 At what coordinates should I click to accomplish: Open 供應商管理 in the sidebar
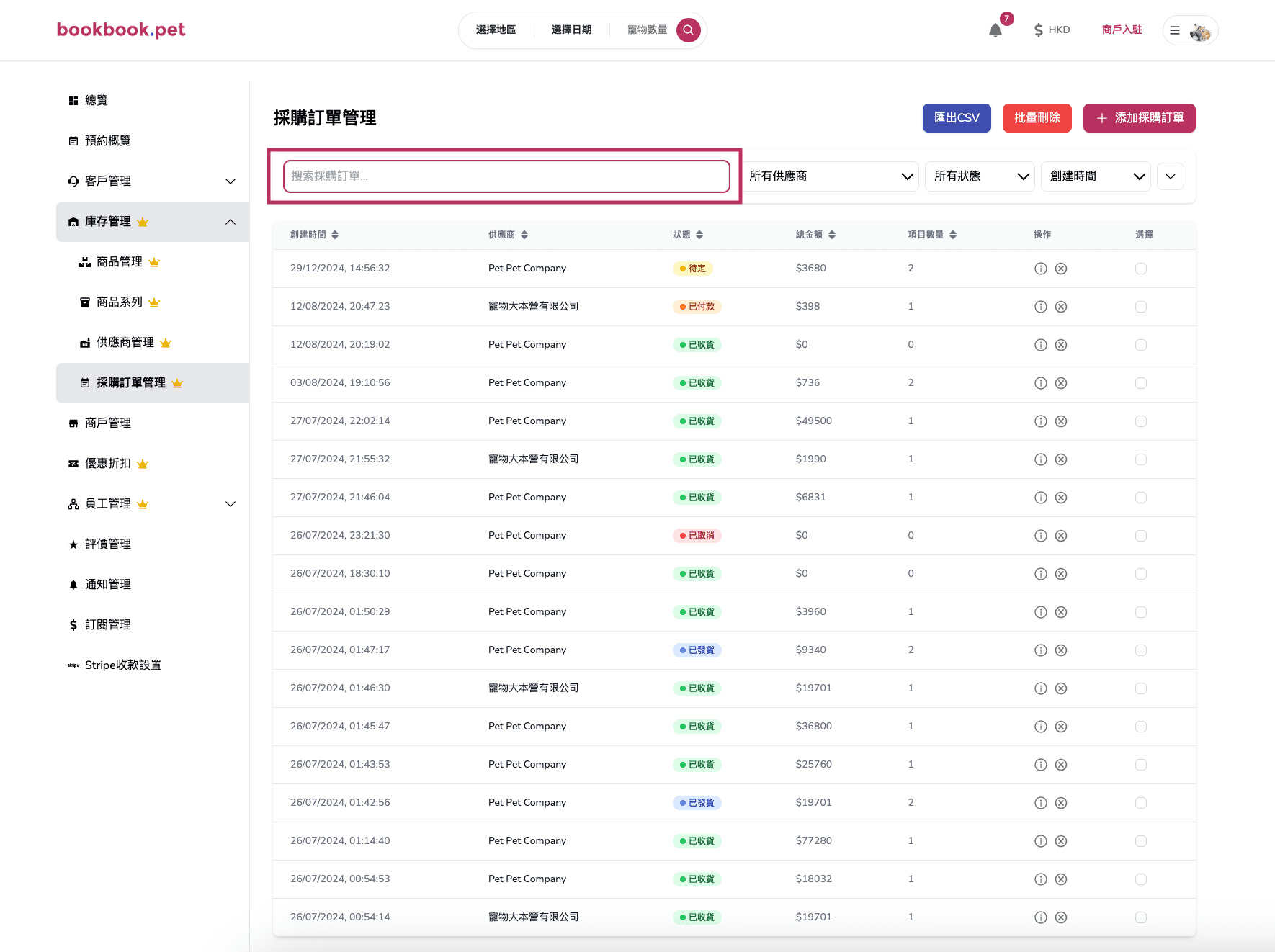click(x=153, y=343)
